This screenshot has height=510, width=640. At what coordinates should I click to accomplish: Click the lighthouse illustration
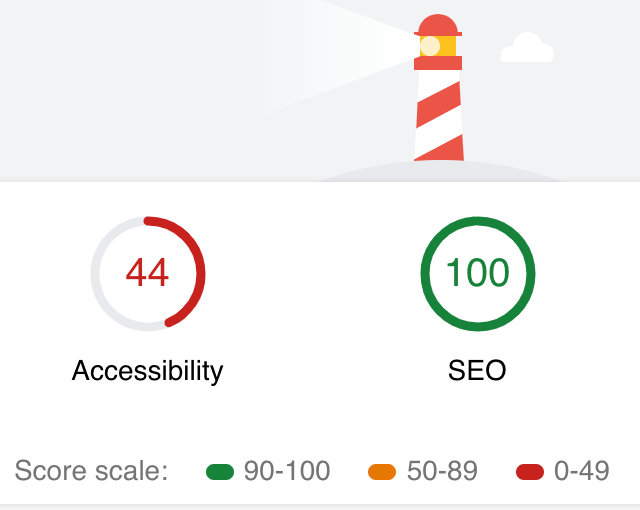click(x=438, y=87)
